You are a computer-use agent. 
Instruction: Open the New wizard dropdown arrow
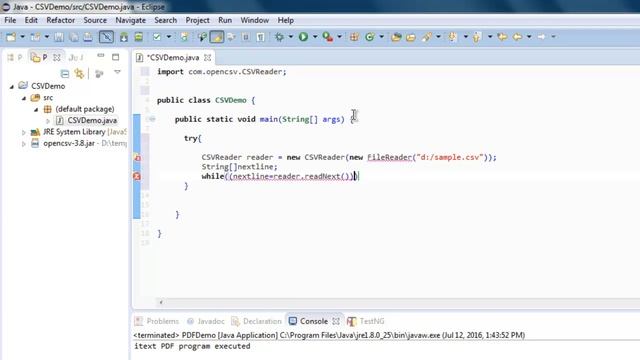[x=22, y=37]
